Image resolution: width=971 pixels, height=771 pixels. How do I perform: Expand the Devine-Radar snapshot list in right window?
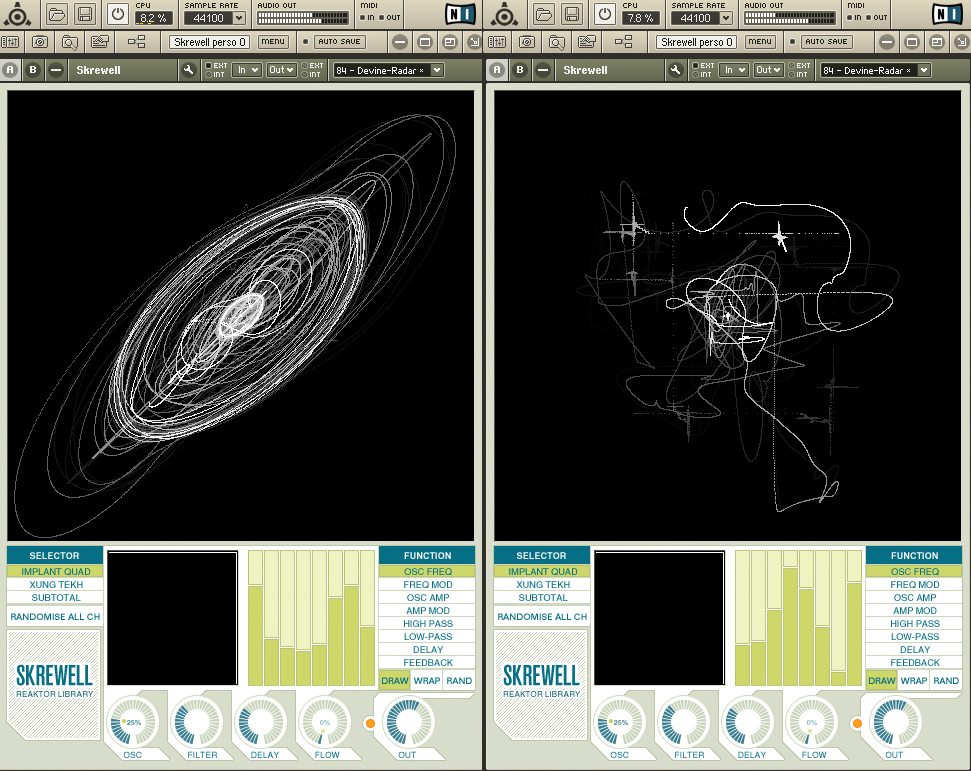point(924,70)
